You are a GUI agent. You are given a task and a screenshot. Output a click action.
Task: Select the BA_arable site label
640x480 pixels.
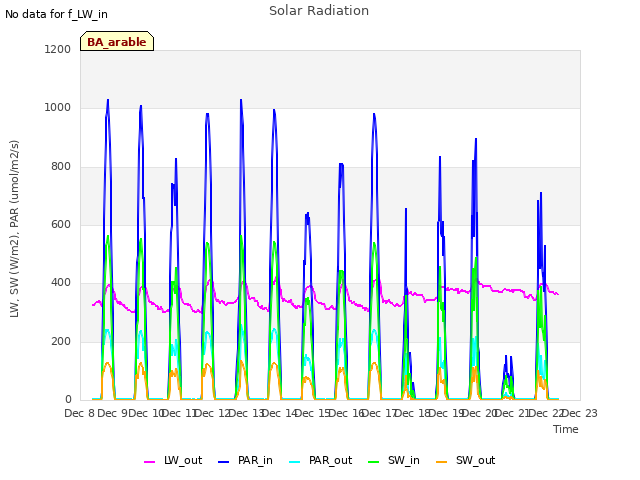(x=117, y=42)
